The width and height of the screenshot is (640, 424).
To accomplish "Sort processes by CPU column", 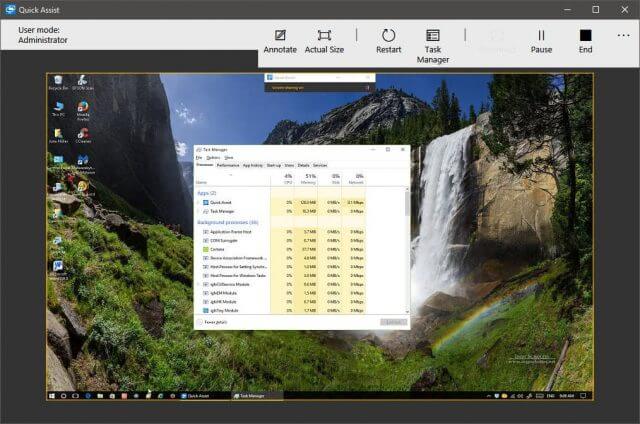I will coord(282,179).
